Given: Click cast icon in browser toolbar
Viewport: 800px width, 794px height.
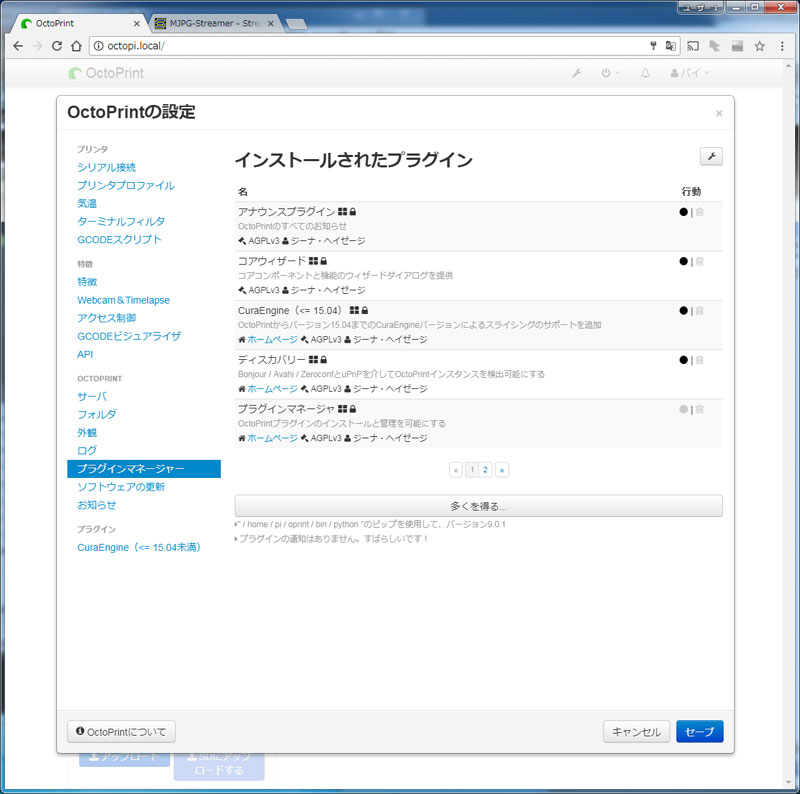Looking at the screenshot, I should coord(693,46).
